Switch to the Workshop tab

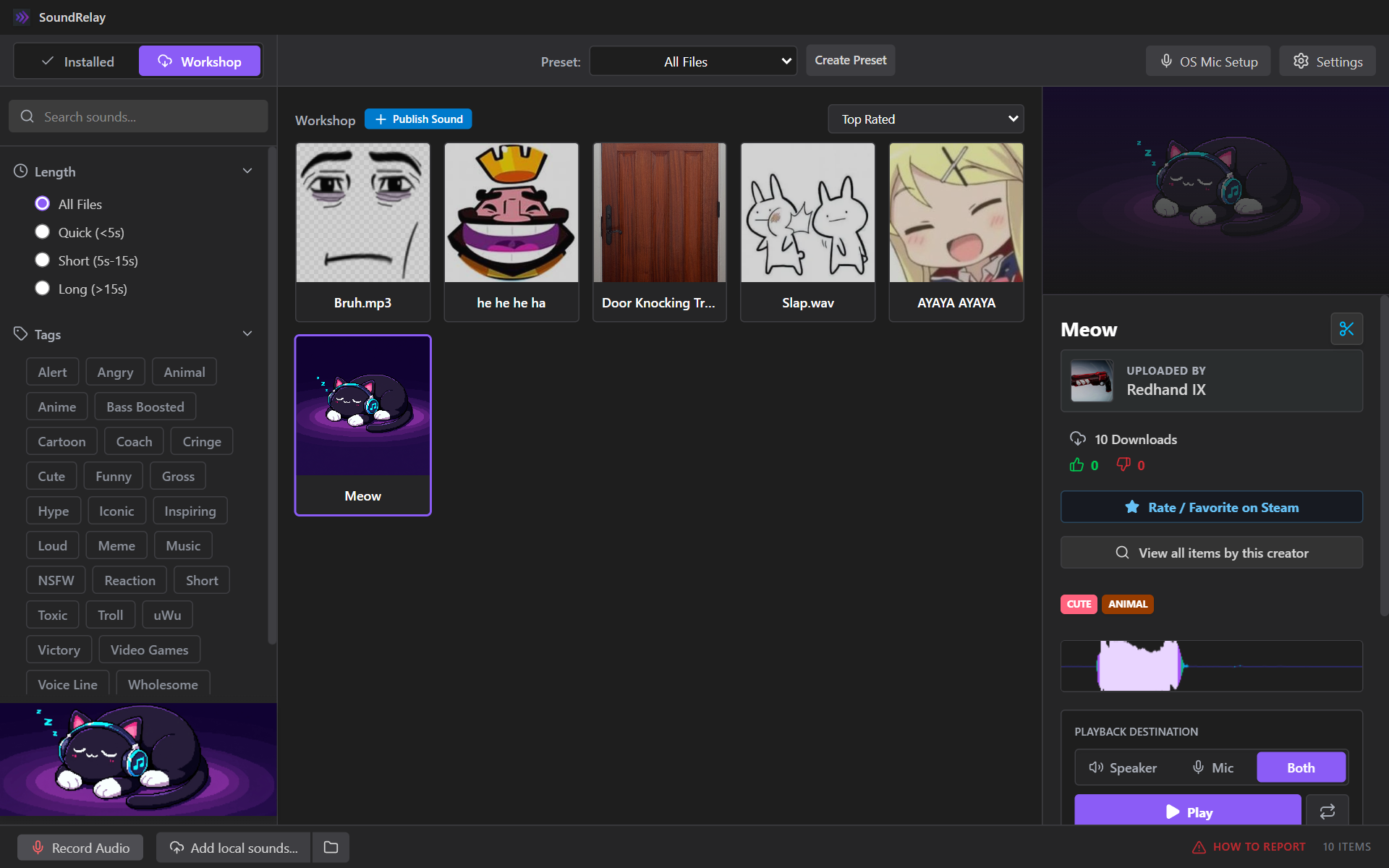pyautogui.click(x=200, y=61)
